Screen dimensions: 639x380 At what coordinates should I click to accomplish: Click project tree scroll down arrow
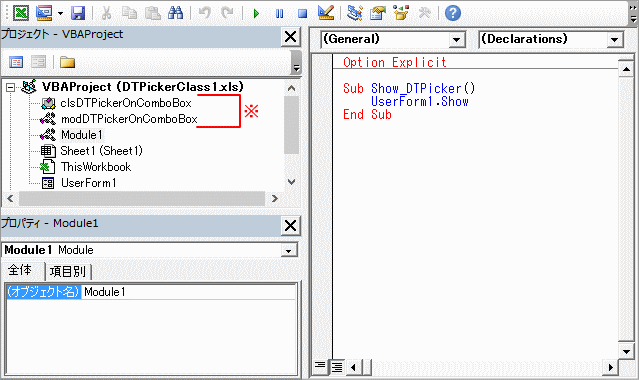tap(291, 182)
